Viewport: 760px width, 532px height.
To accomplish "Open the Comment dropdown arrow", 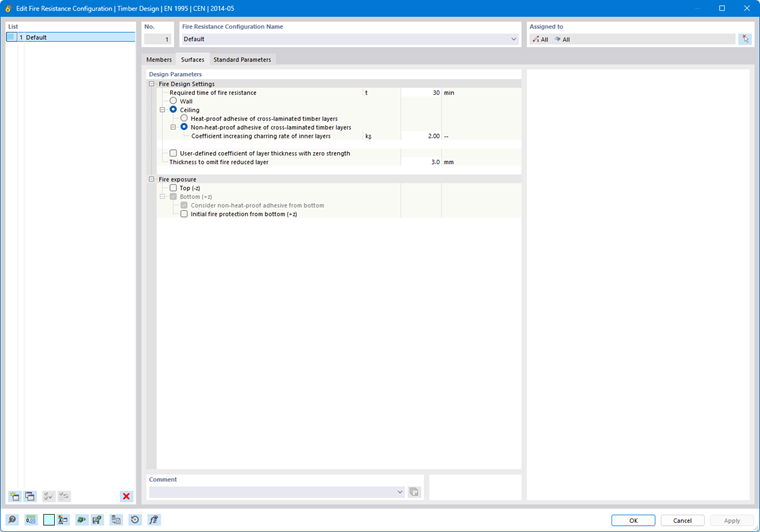I will 400,492.
